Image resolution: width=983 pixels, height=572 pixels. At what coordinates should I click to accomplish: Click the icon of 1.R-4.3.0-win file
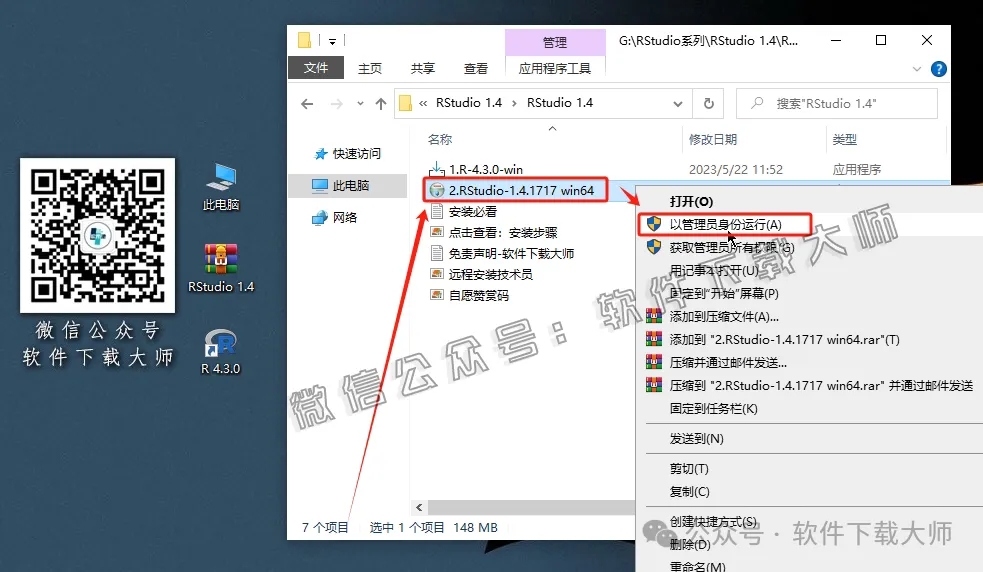(436, 169)
